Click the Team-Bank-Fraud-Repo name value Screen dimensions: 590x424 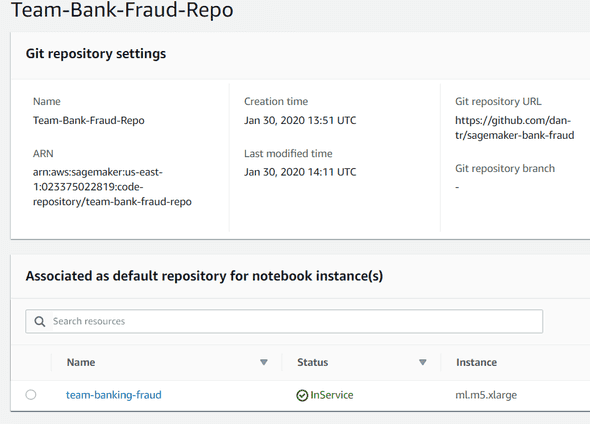tap(88, 120)
